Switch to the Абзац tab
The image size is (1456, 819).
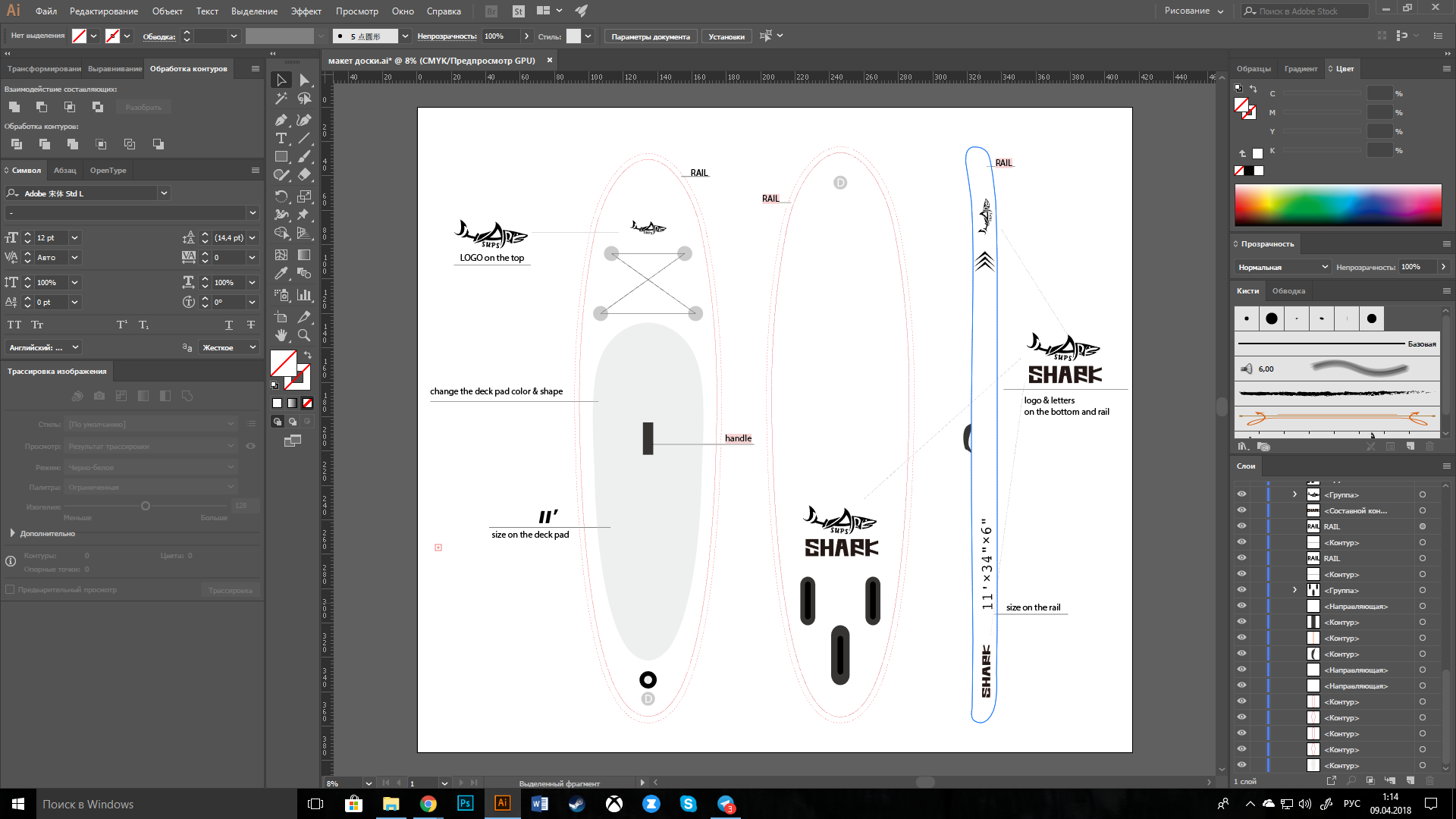point(65,171)
